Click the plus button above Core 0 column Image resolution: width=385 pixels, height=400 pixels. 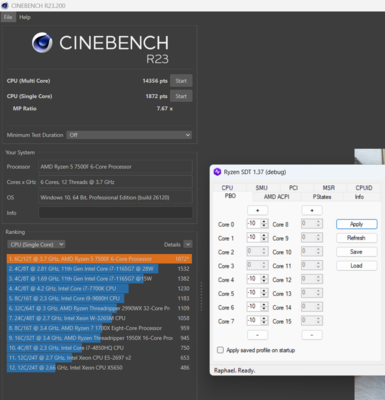(x=257, y=210)
